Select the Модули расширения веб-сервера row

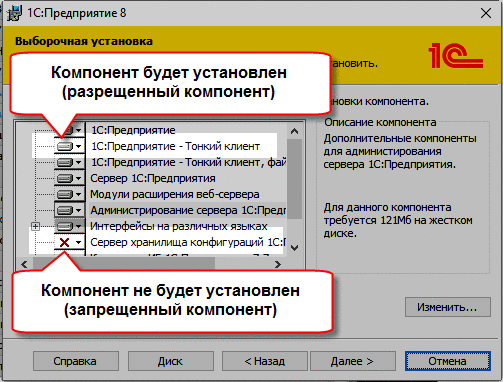[x=175, y=194]
